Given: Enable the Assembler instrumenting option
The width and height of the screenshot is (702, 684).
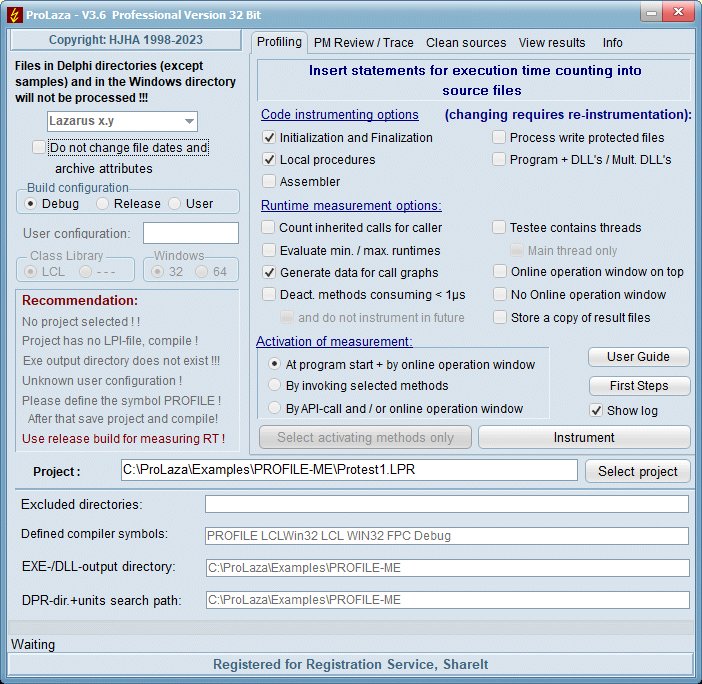Looking at the screenshot, I should (x=269, y=181).
